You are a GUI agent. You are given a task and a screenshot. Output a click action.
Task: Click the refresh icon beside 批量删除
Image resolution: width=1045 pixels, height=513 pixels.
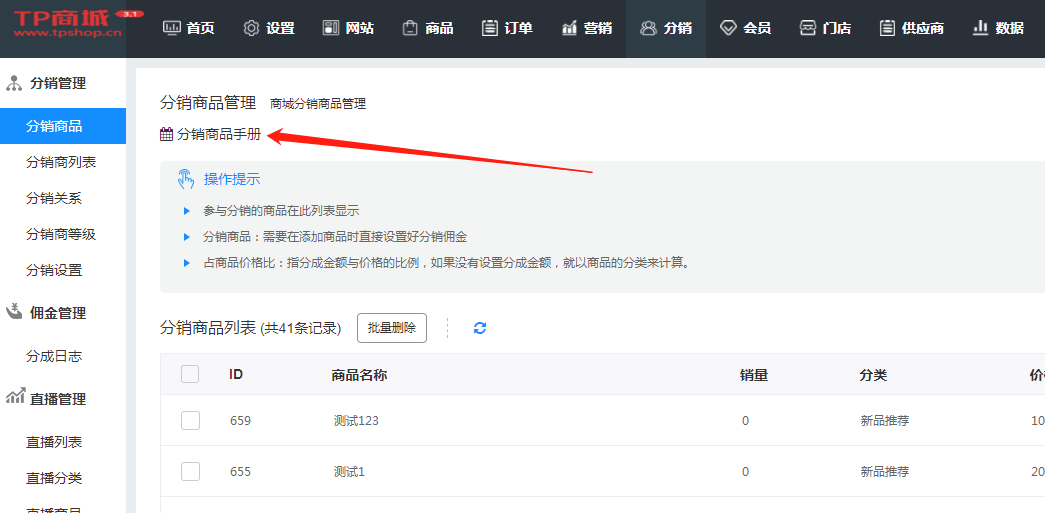pyautogui.click(x=480, y=328)
